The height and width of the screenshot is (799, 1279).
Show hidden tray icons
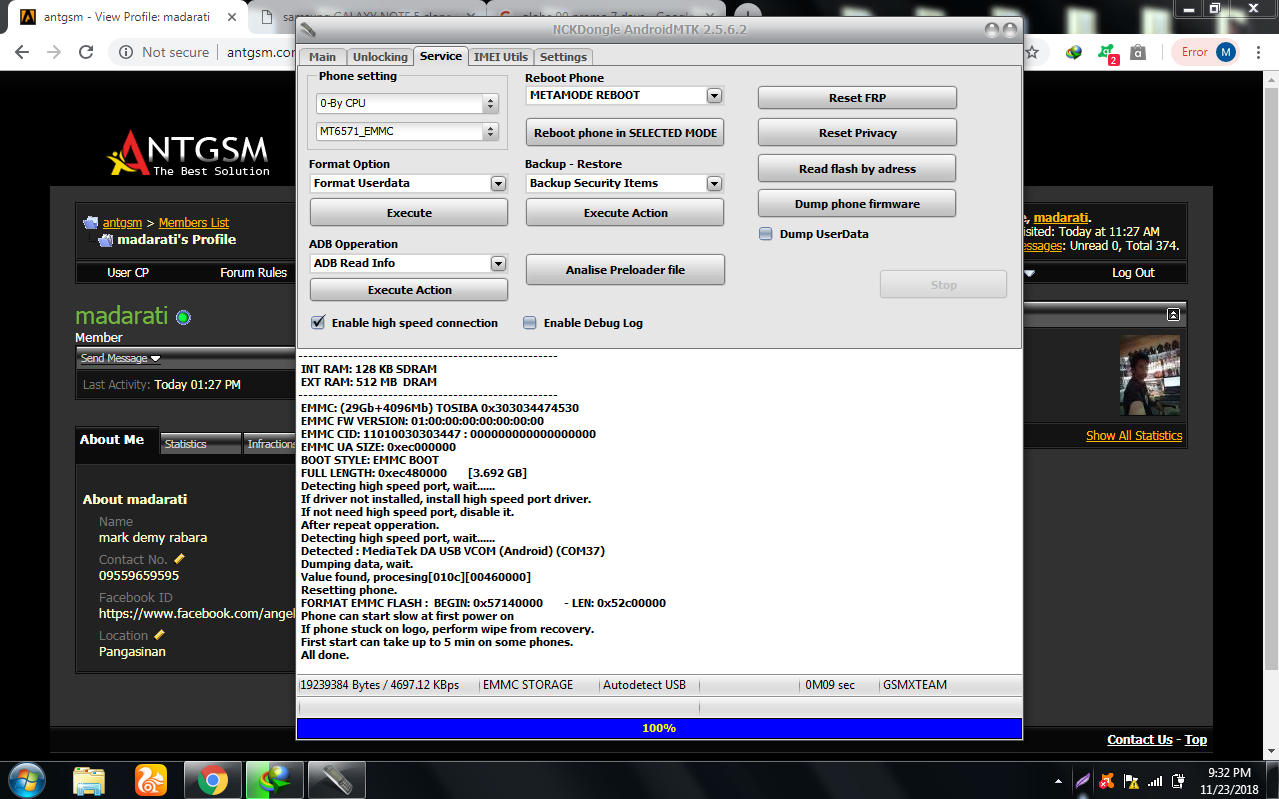[1058, 780]
